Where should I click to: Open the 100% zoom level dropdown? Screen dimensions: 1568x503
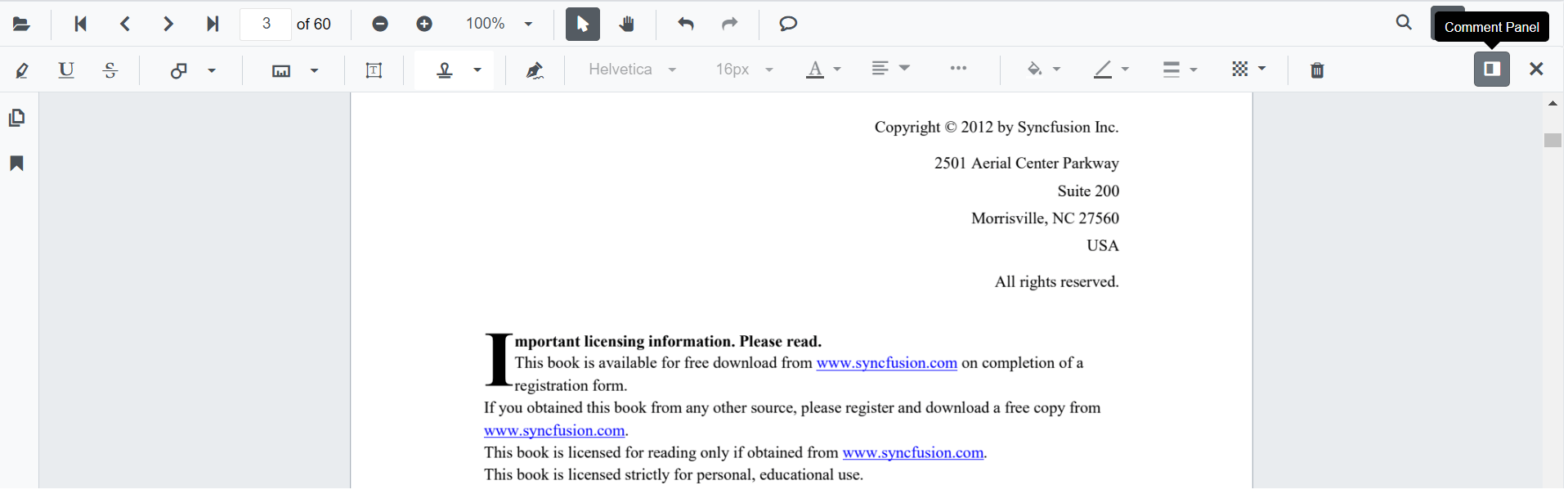point(499,24)
